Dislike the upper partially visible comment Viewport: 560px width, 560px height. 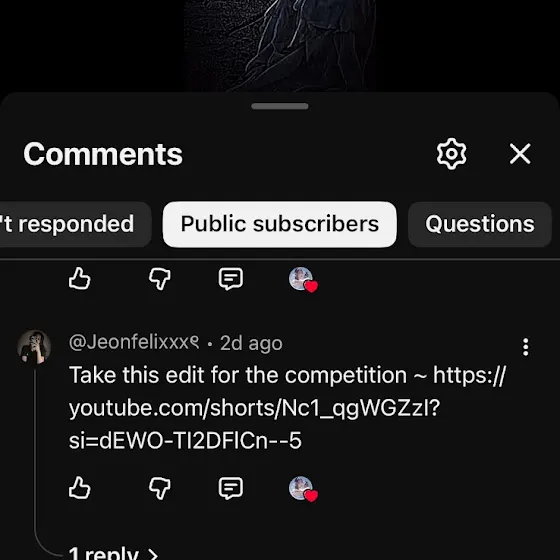click(x=160, y=279)
